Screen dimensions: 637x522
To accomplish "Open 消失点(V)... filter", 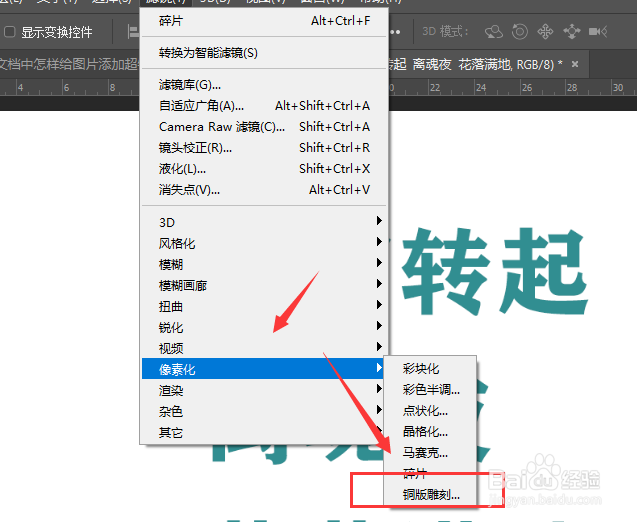I will coord(264,190).
